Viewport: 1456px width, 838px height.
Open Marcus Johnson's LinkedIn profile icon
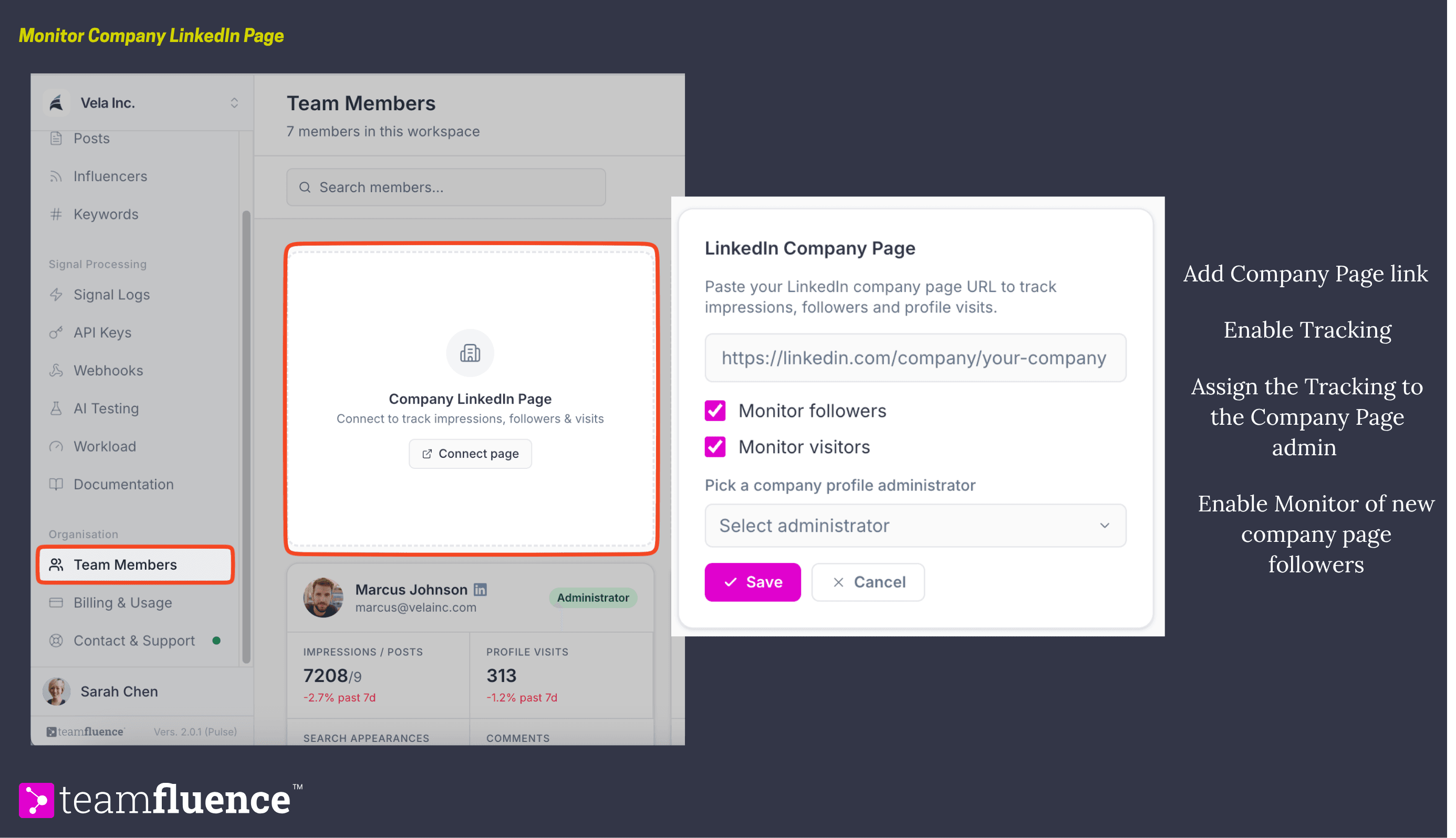click(480, 589)
